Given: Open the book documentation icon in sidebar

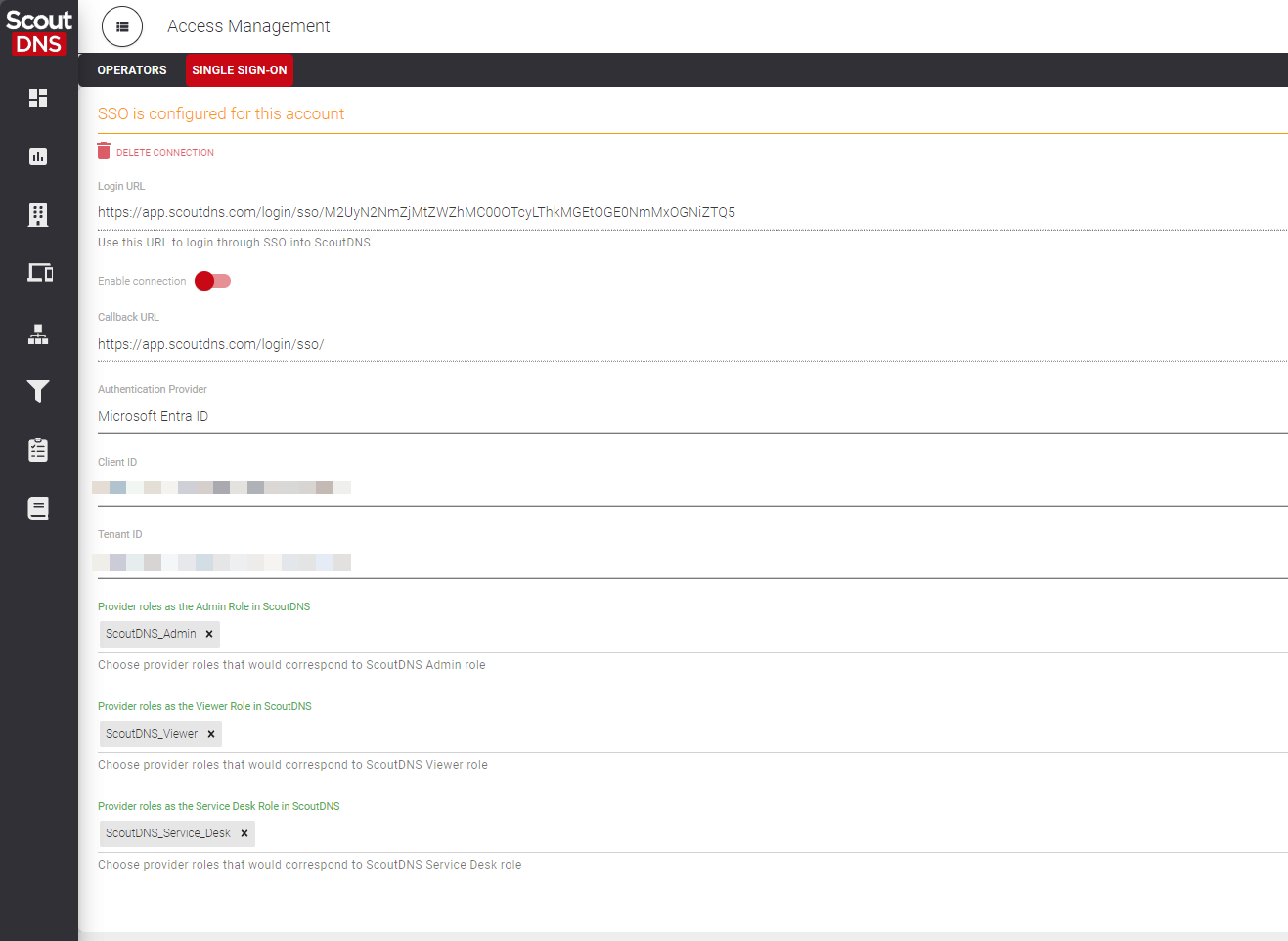Looking at the screenshot, I should 38,509.
